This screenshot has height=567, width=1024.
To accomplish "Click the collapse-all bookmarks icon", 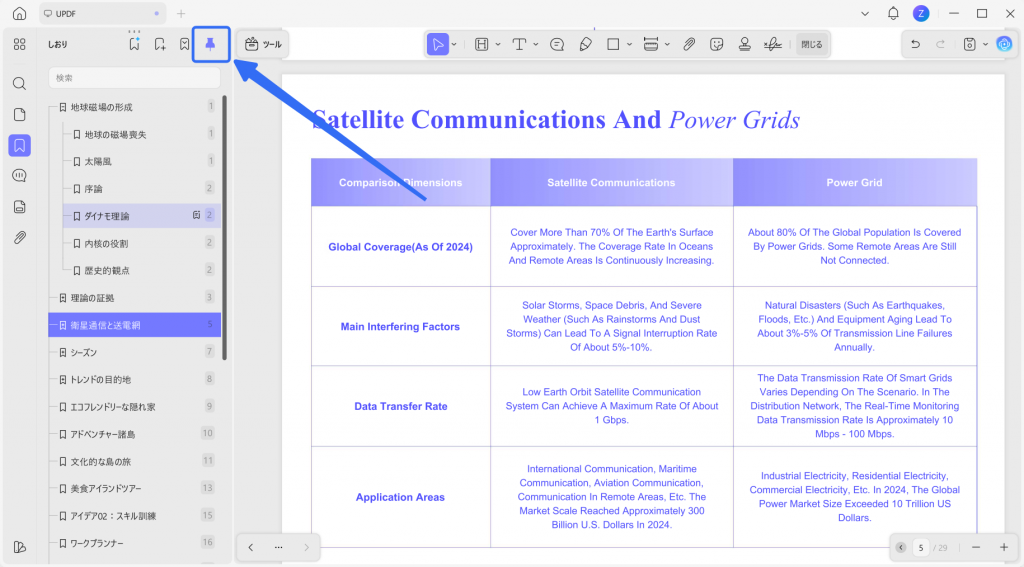I will coord(185,44).
